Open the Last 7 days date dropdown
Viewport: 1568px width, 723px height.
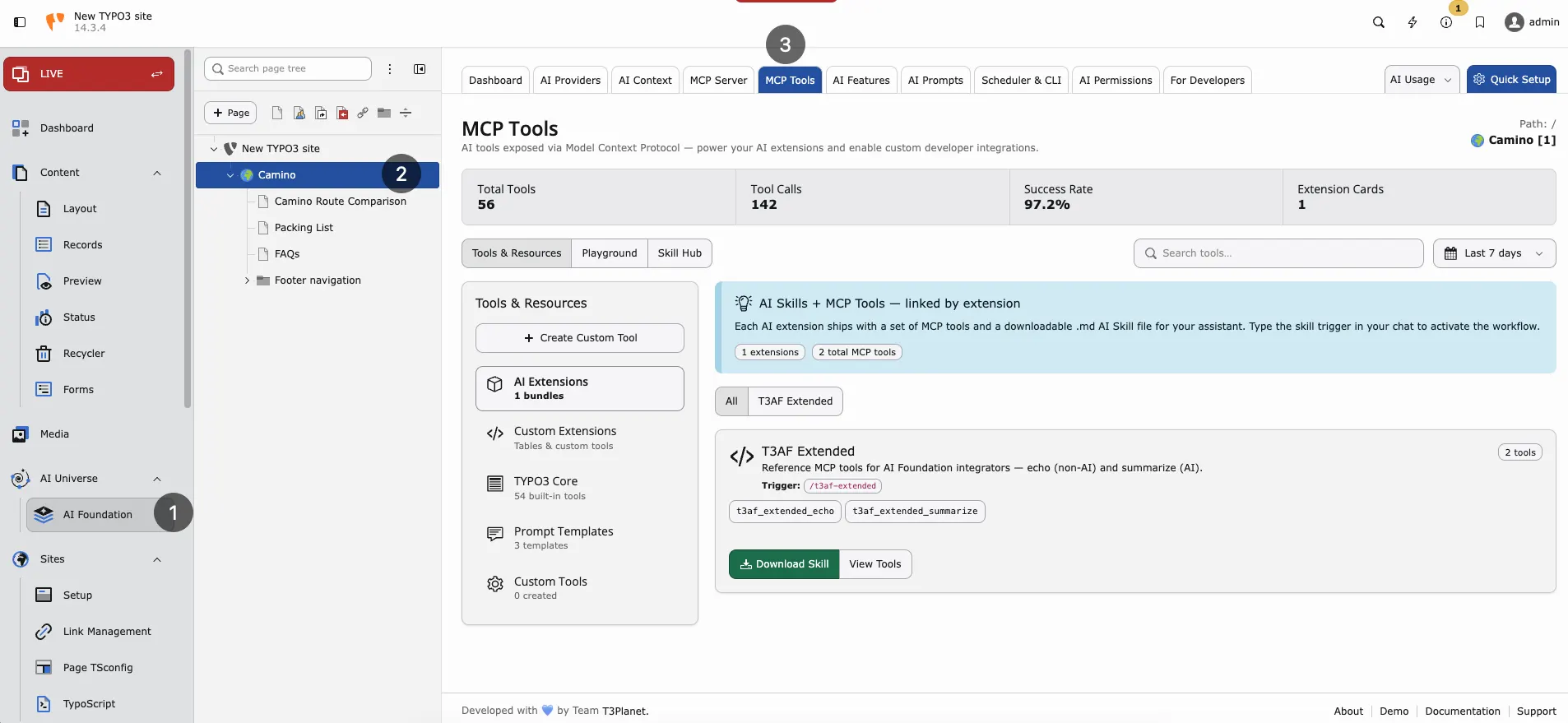tap(1494, 253)
